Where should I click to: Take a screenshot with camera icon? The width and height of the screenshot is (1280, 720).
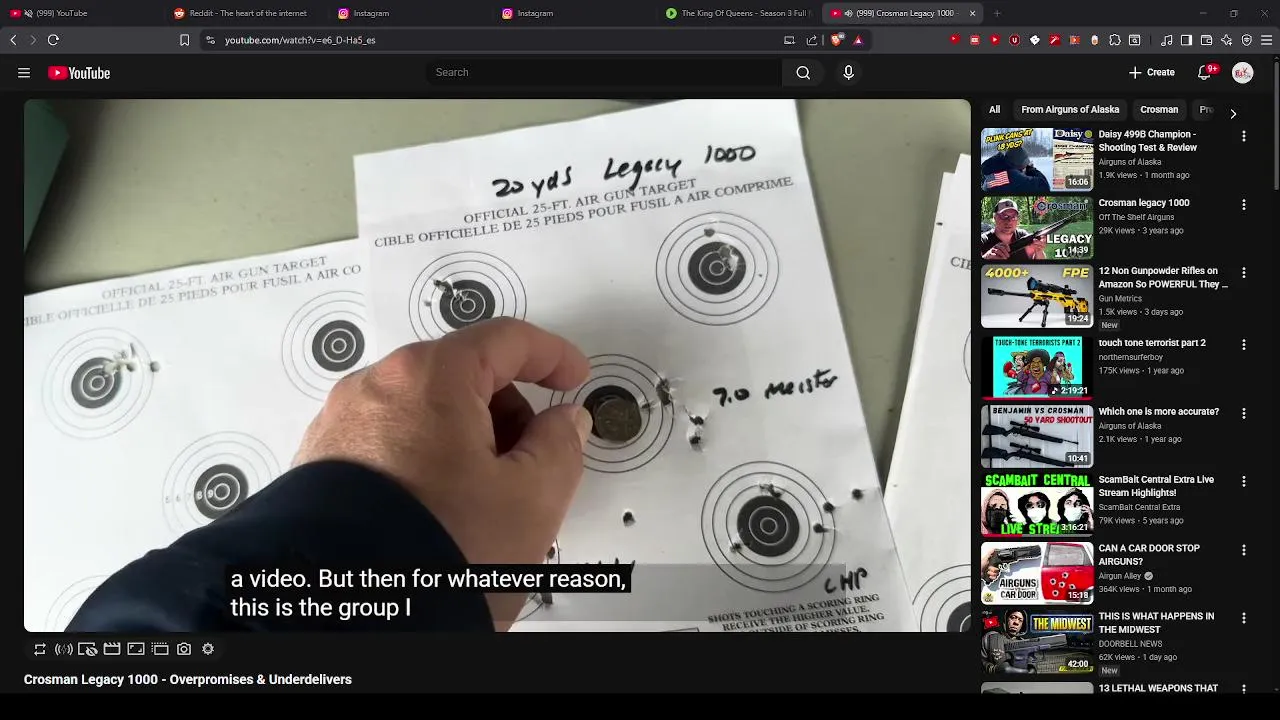184,649
